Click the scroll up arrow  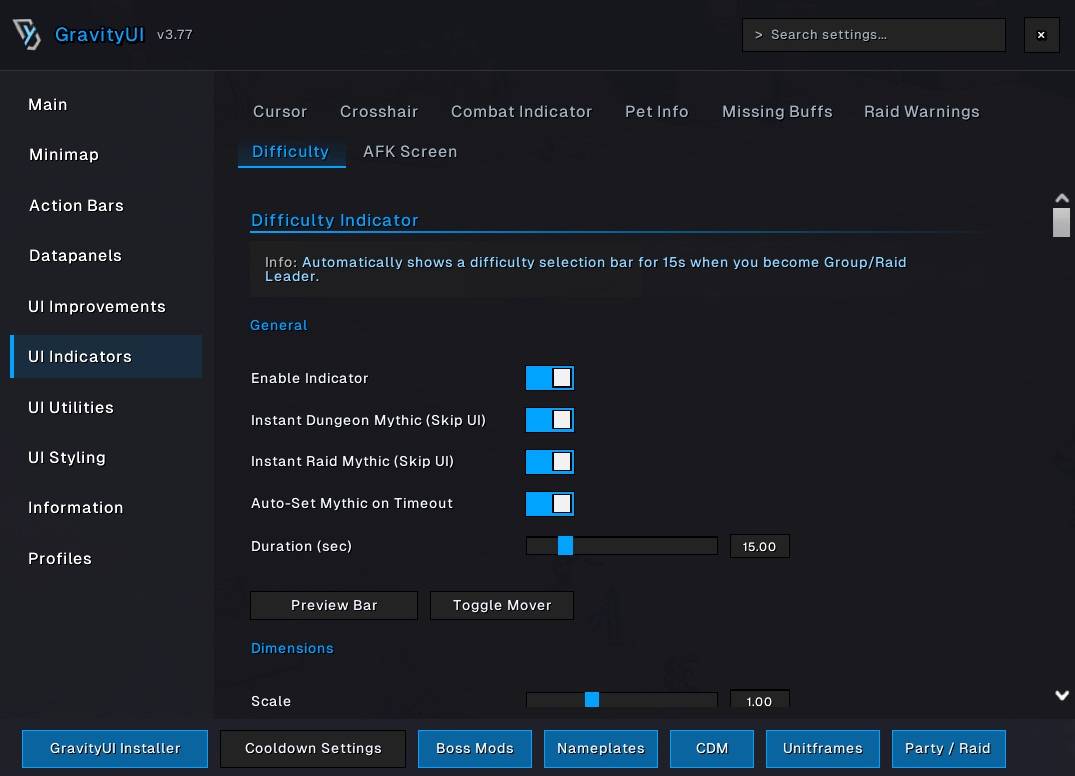pyautogui.click(x=1061, y=198)
